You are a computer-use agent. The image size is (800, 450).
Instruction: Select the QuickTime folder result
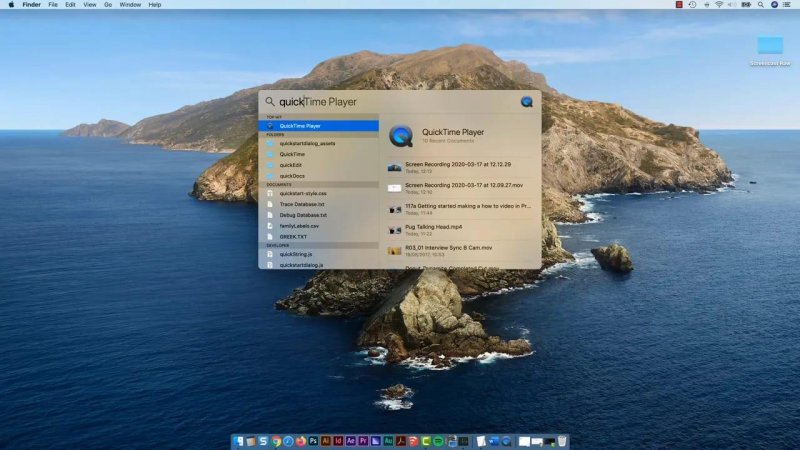pos(318,154)
